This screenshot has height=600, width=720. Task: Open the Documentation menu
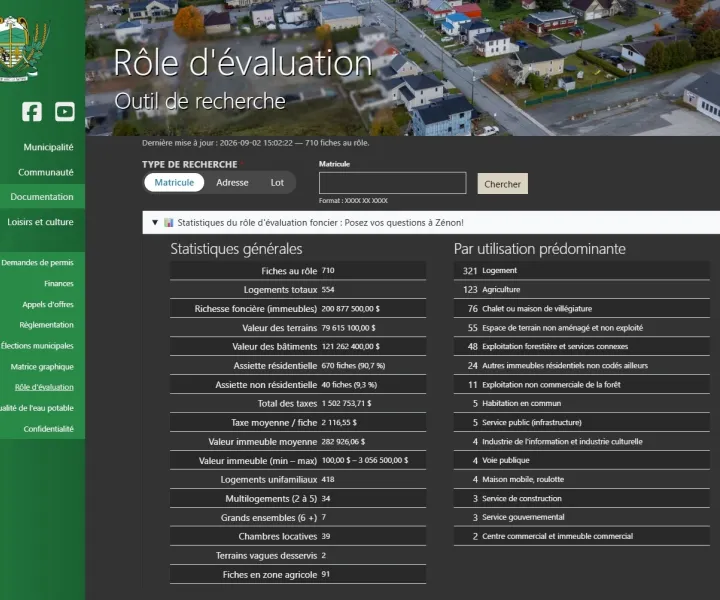coord(42,196)
